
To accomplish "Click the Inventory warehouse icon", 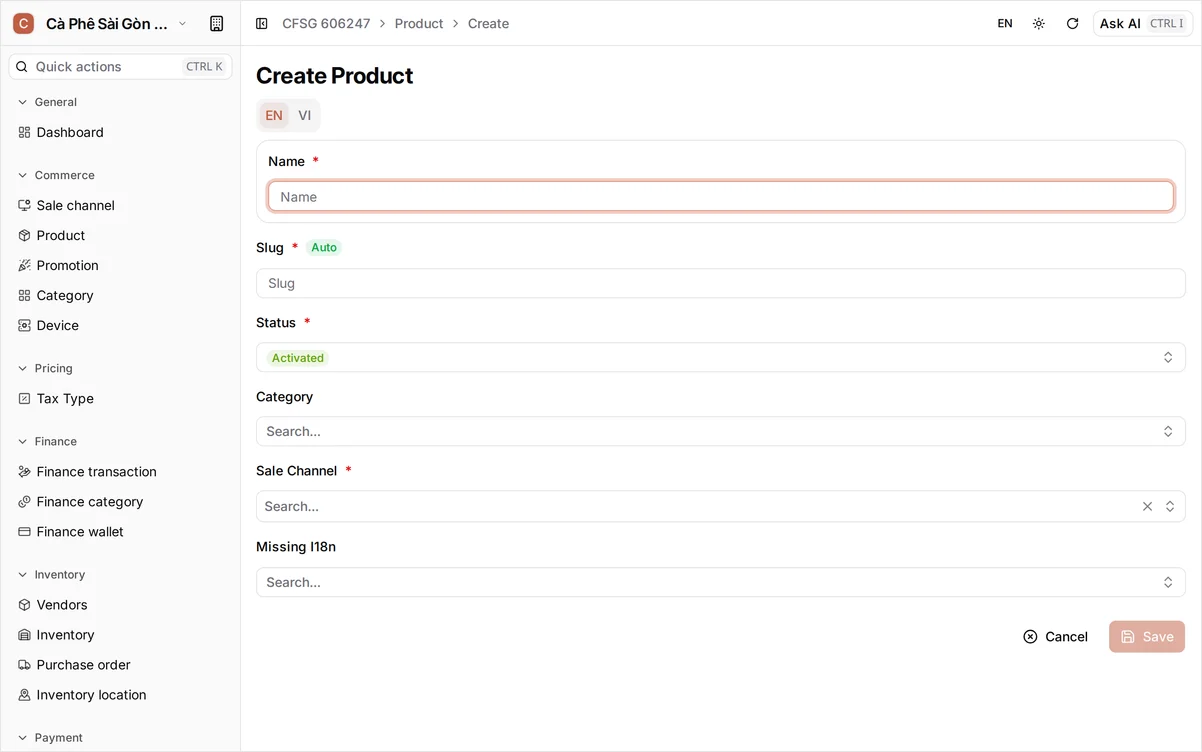I will click(25, 634).
